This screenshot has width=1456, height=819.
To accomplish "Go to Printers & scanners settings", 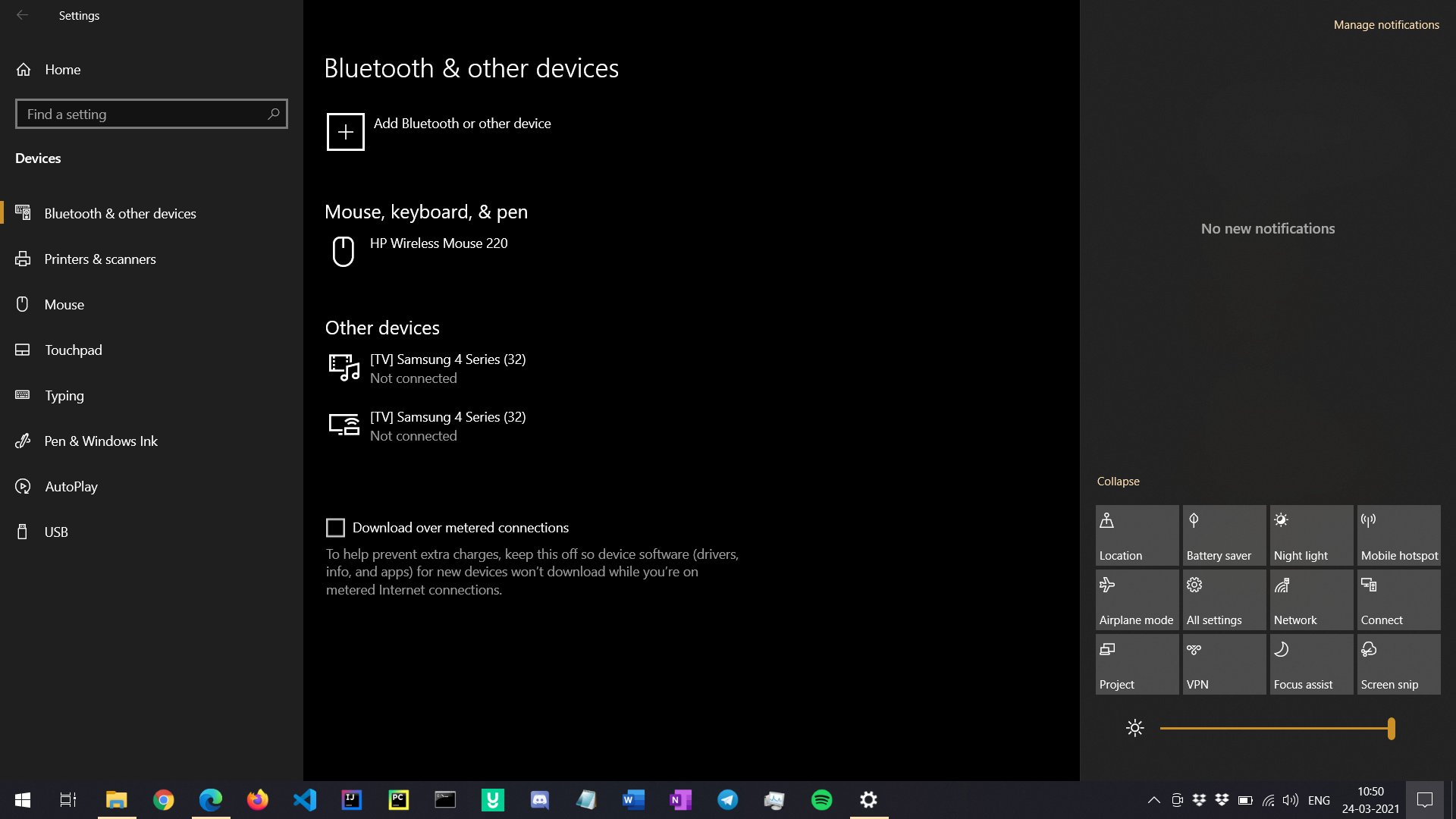I will coord(100,259).
